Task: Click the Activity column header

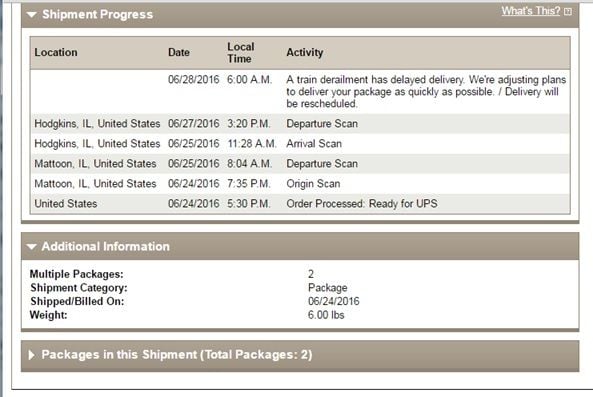Action: [x=305, y=53]
